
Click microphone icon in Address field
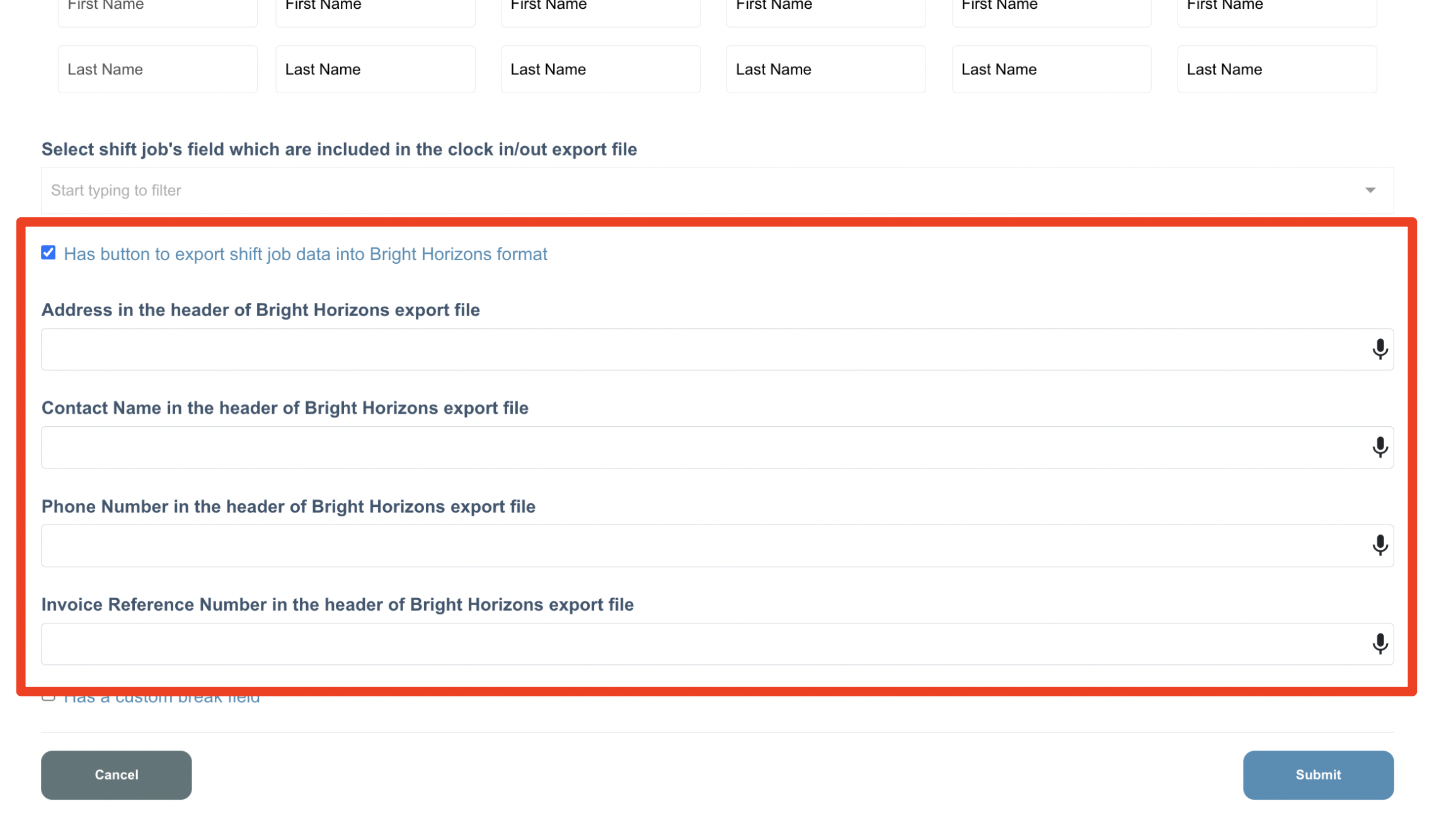coord(1379,349)
